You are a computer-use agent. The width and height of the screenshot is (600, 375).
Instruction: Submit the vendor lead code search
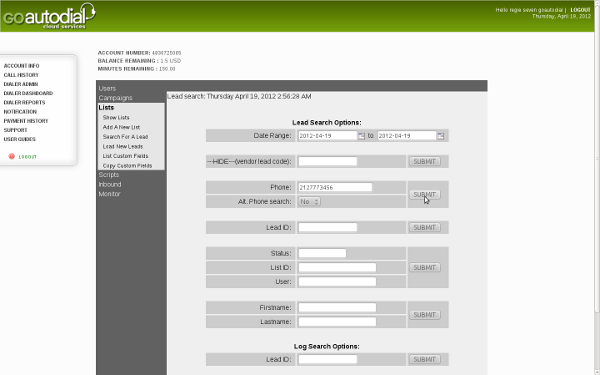click(424, 161)
